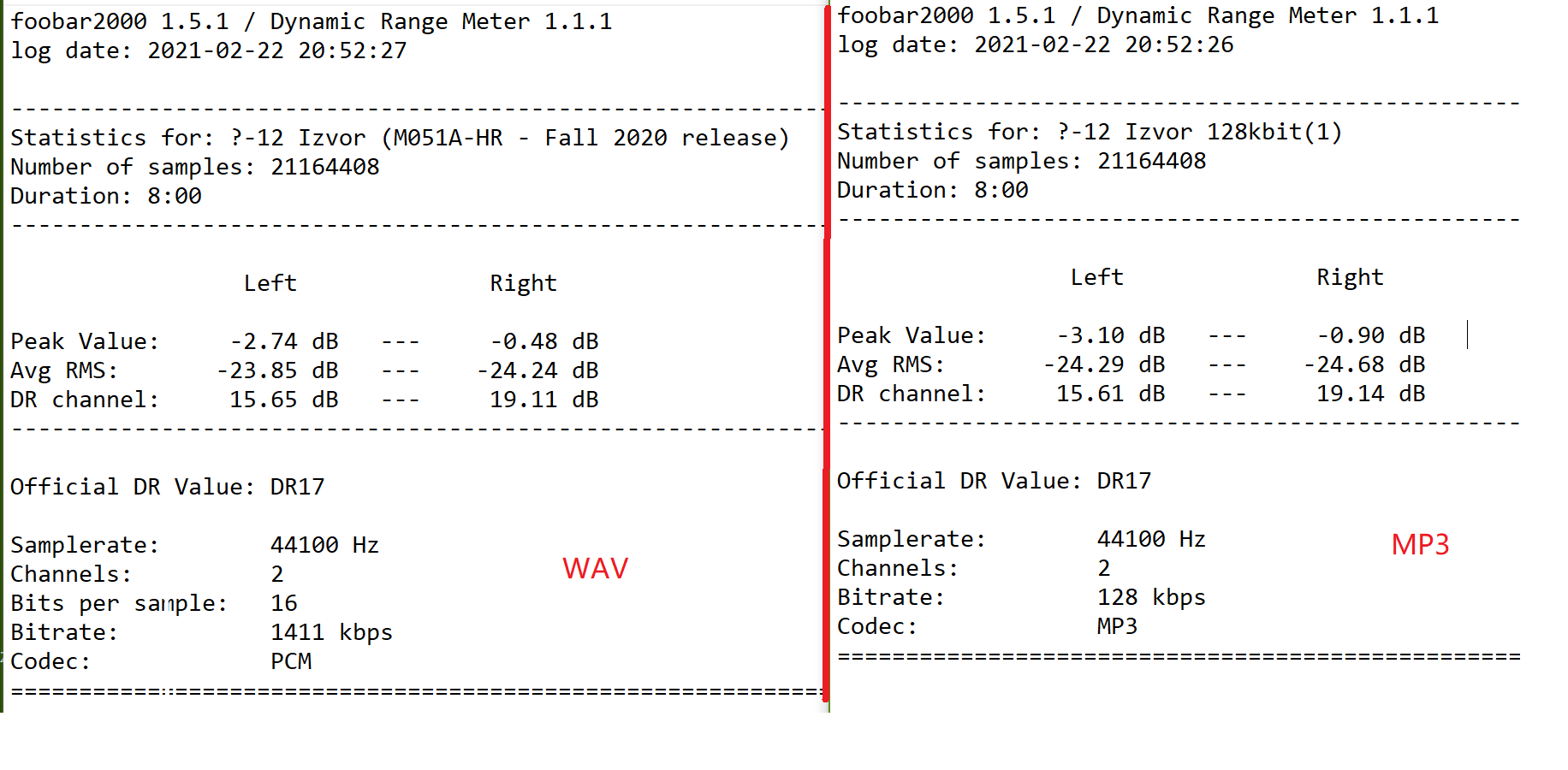Click the MP3 'Avg RMS:' row label
Image resolution: width=1568 pixels, height=770 pixels.
coord(892,364)
